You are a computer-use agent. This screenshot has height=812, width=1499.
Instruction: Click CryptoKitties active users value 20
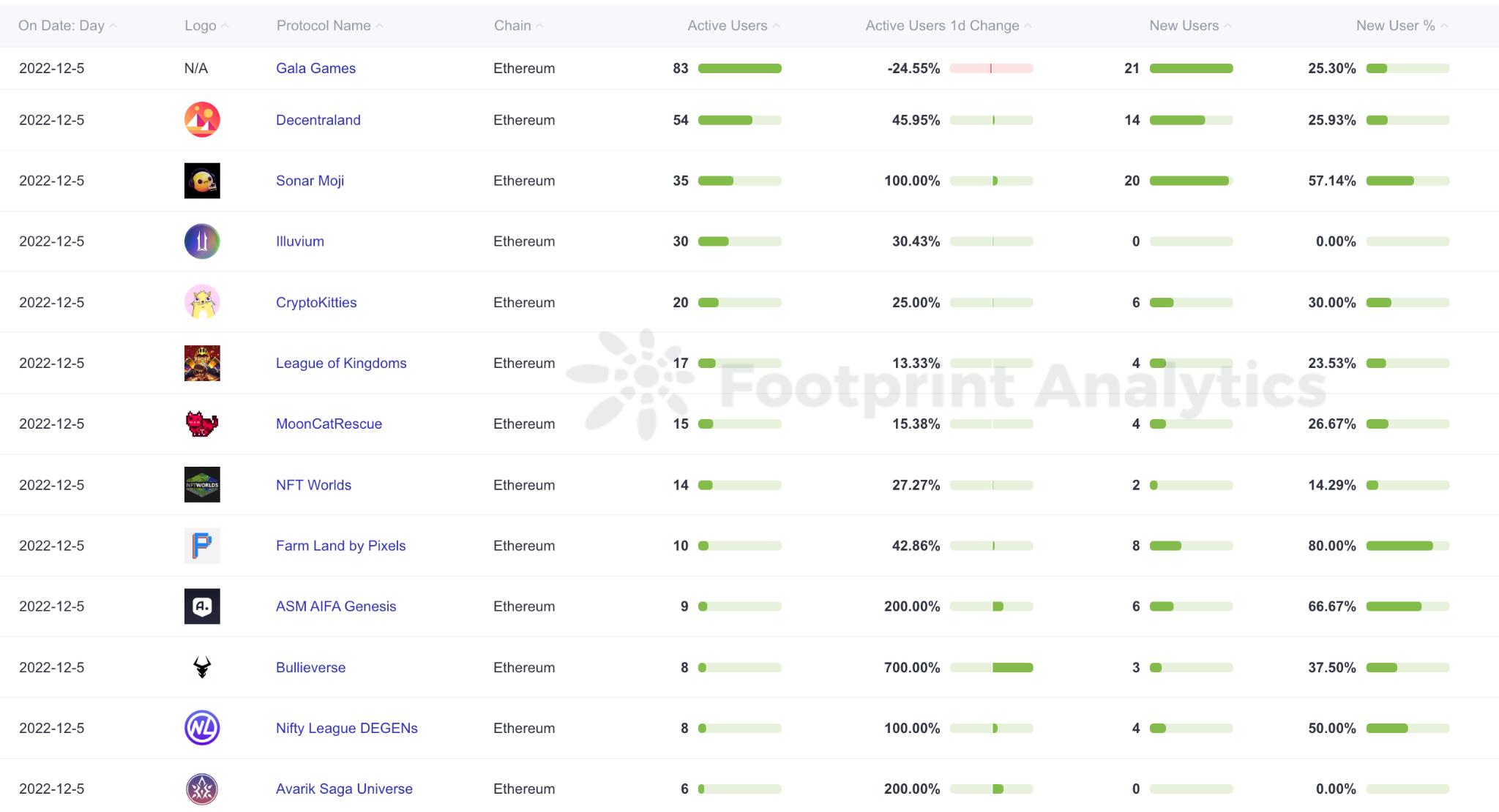pyautogui.click(x=681, y=302)
